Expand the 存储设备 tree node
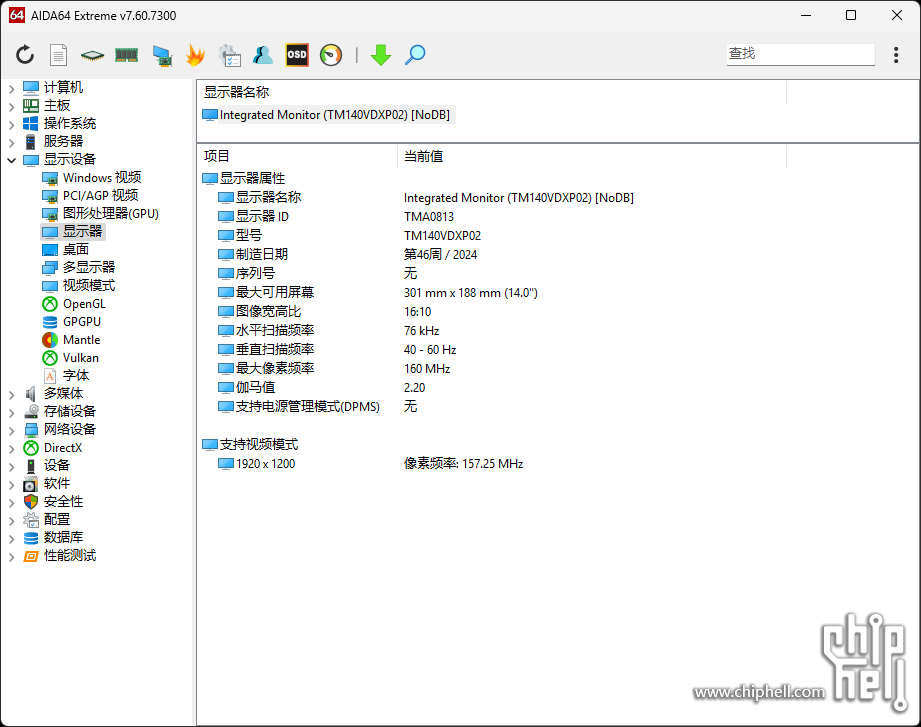The height and width of the screenshot is (727, 921). tap(12, 413)
